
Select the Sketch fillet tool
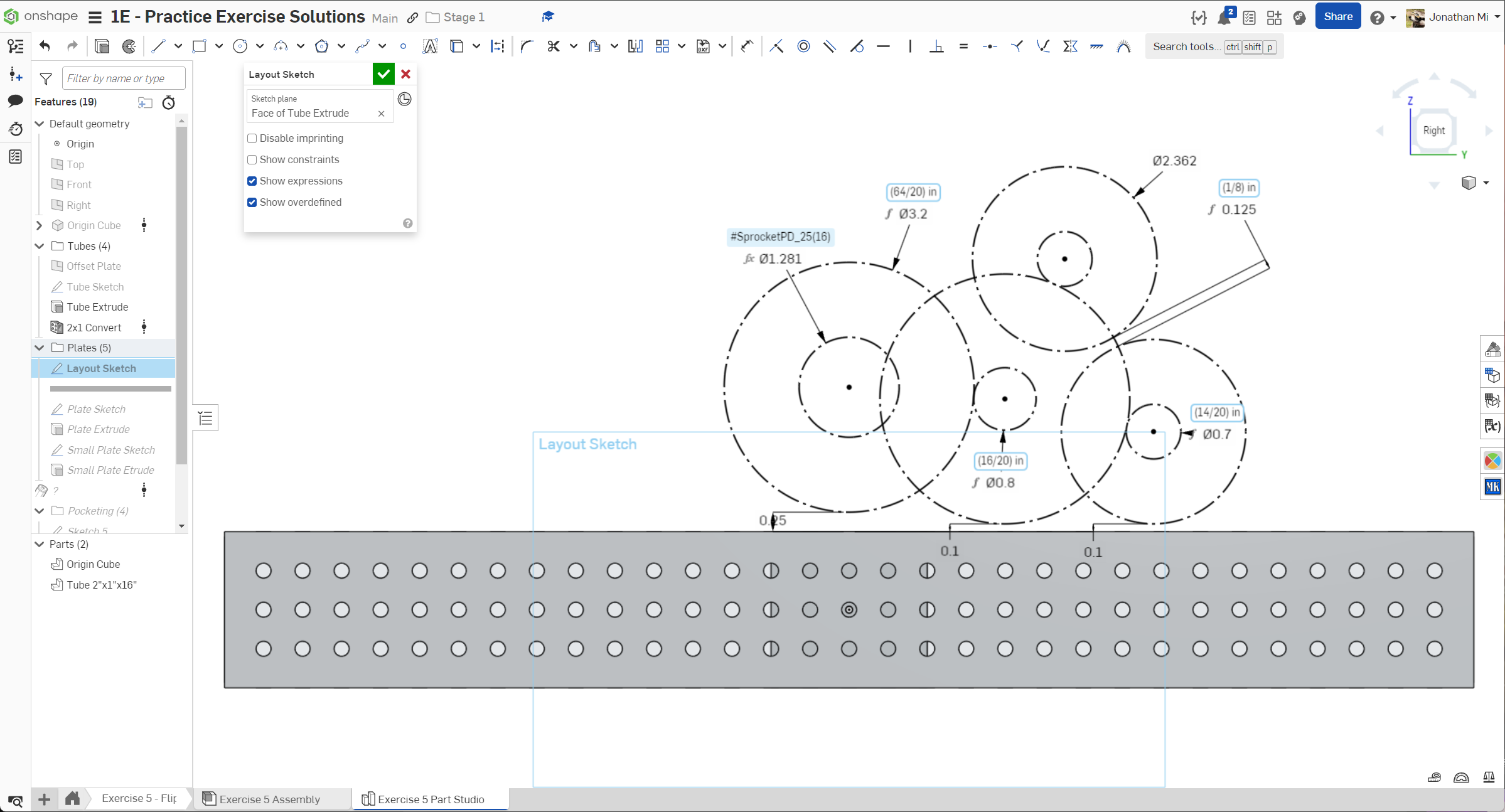[x=527, y=46]
